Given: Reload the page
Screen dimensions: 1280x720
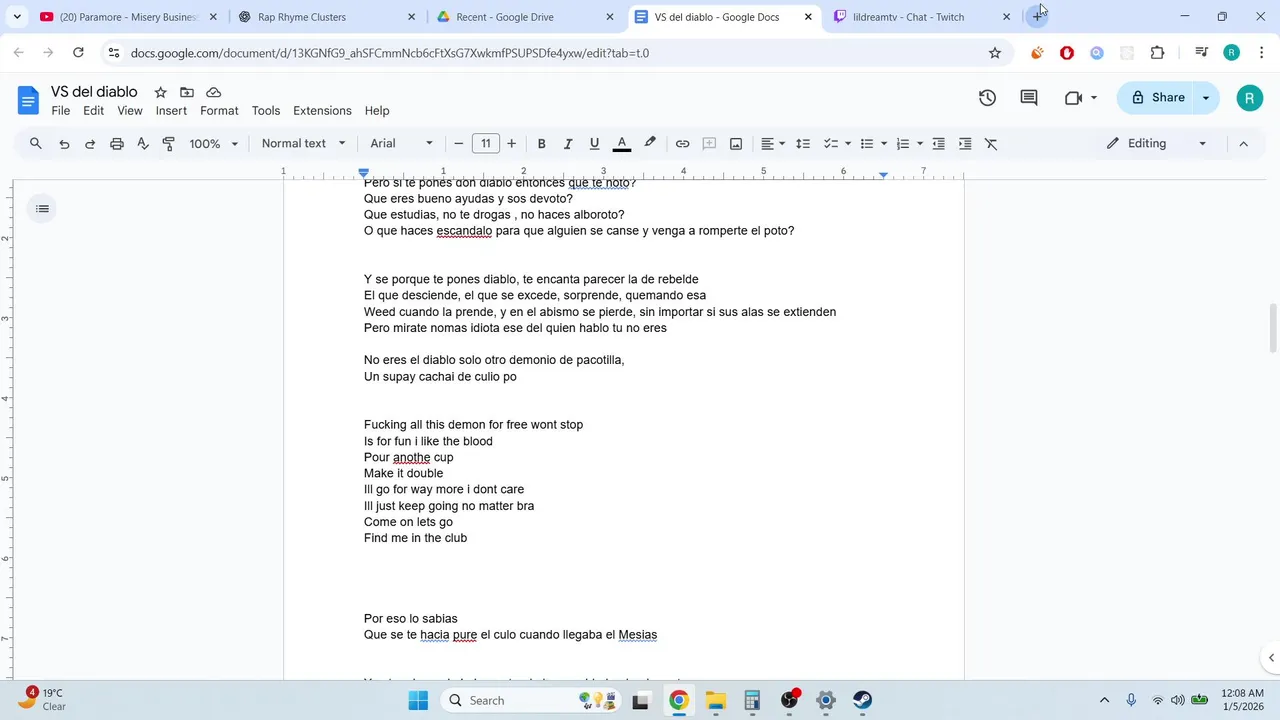Looking at the screenshot, I should tap(78, 53).
